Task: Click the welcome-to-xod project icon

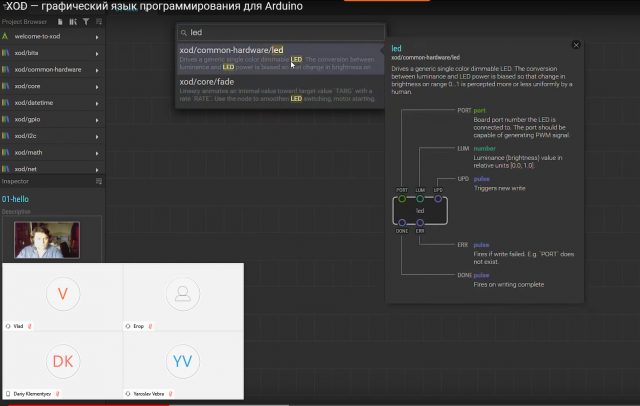Action: 5,37
